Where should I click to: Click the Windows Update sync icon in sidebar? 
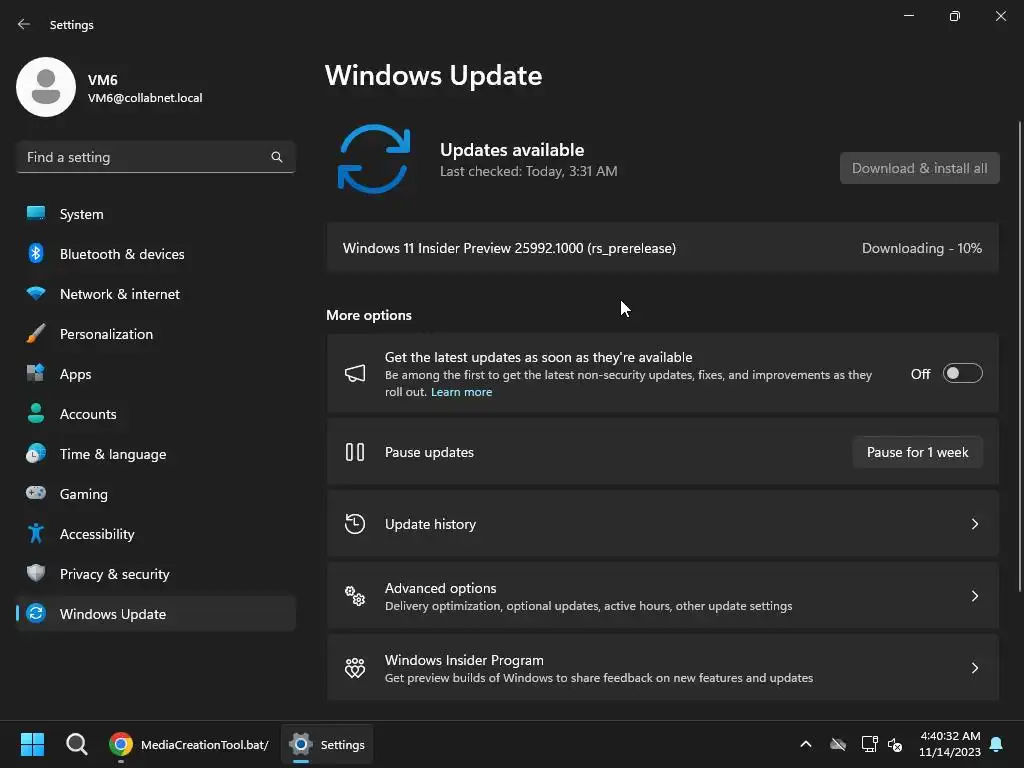point(36,613)
